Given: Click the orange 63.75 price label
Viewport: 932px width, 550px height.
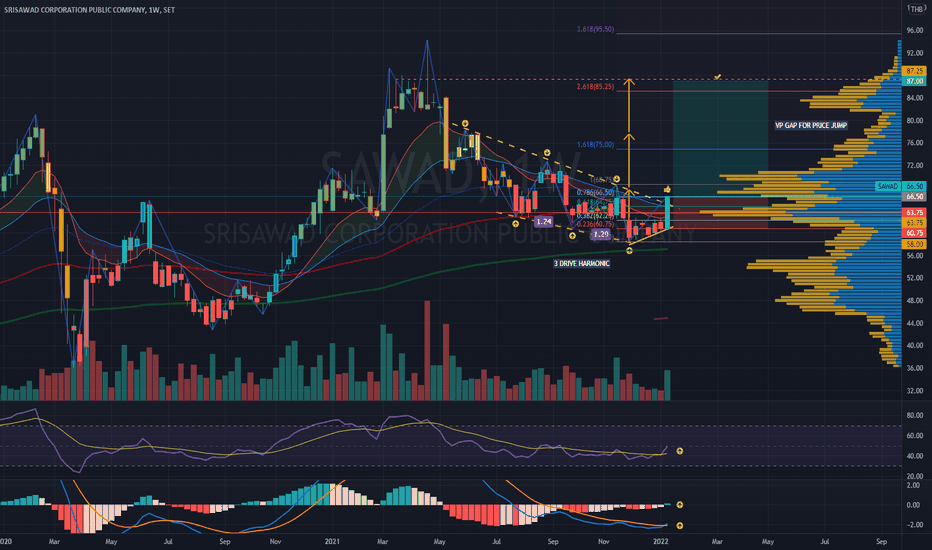Looking at the screenshot, I should (914, 222).
